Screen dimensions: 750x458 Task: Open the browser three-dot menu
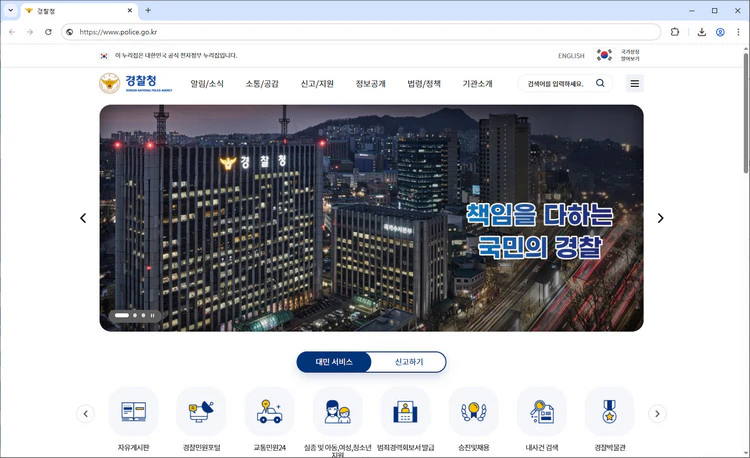739,32
